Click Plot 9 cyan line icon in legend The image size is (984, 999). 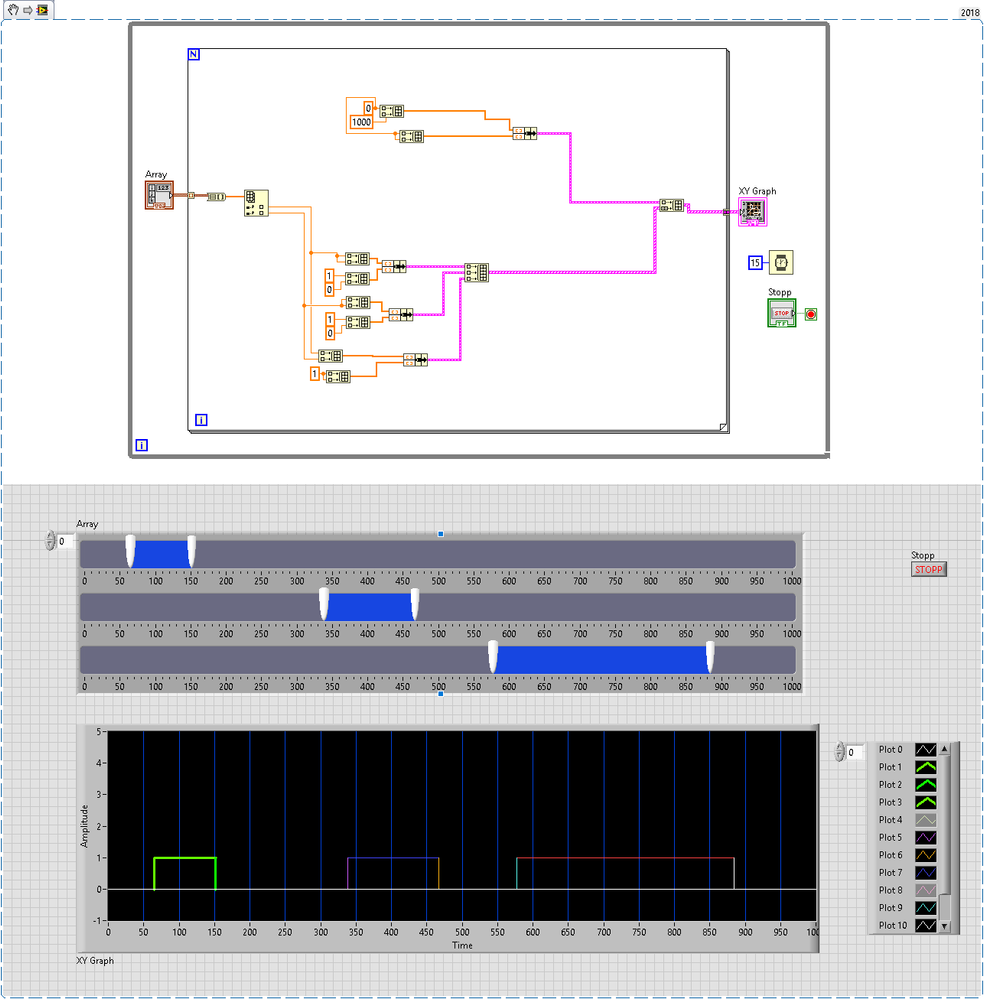(x=925, y=908)
